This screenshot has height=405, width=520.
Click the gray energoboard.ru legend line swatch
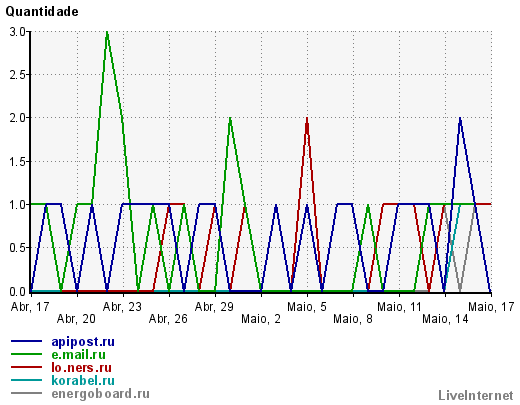pos(27,393)
